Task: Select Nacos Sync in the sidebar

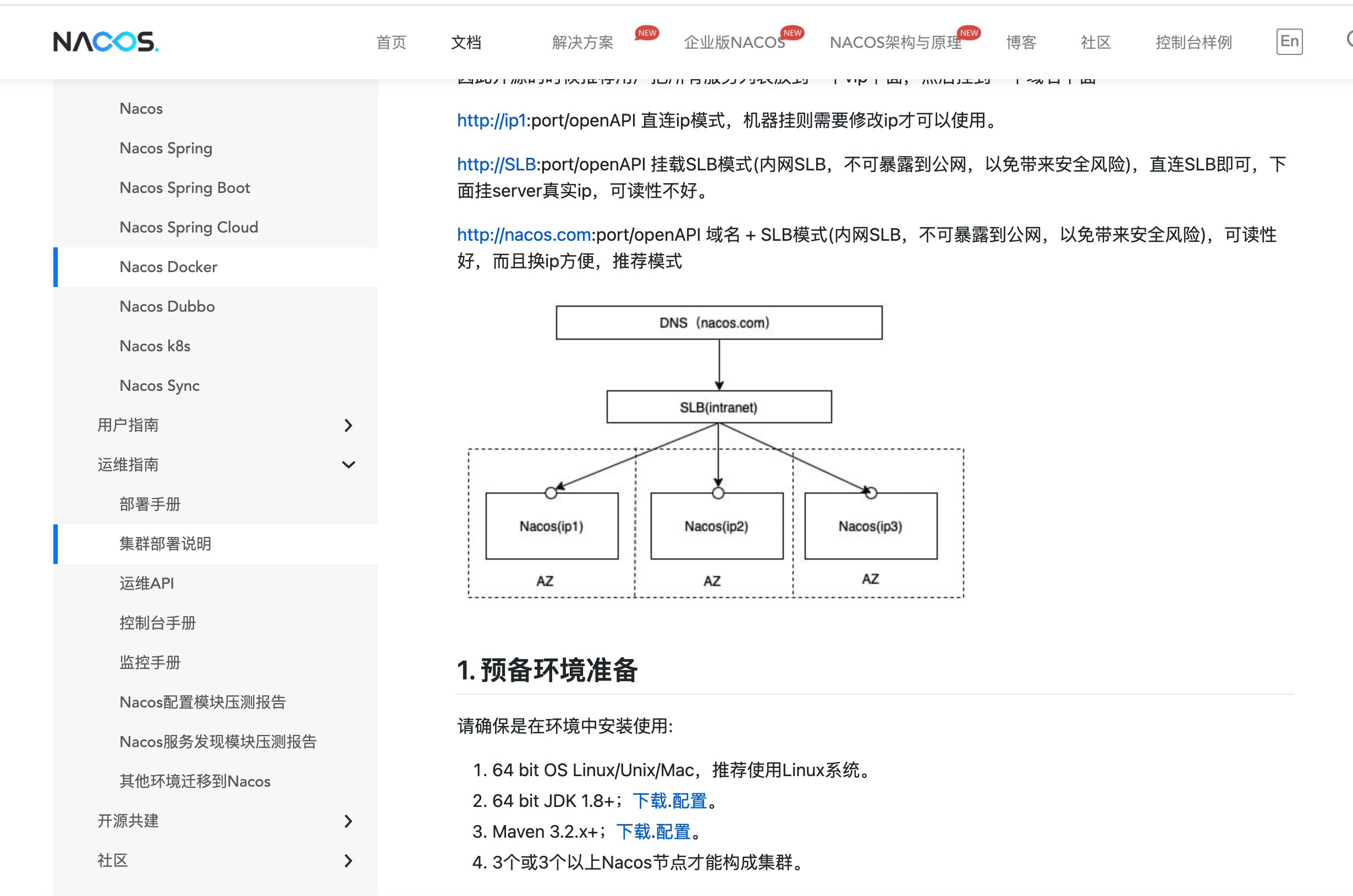Action: point(159,386)
